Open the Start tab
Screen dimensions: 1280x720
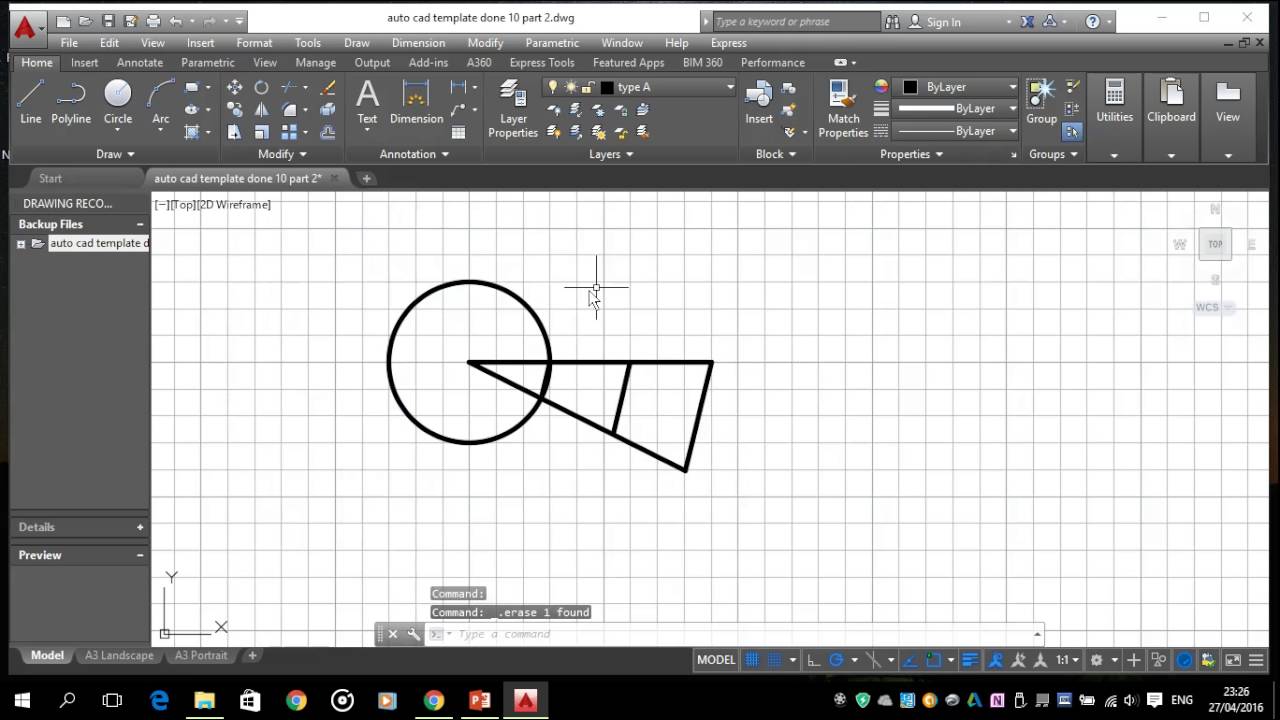pos(50,178)
